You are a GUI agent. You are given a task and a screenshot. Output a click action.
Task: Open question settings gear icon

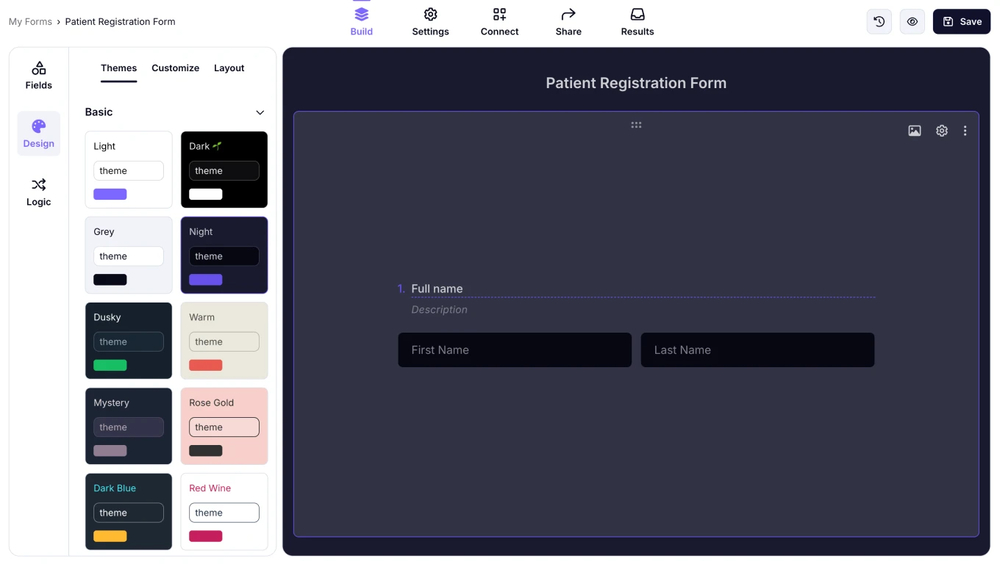coord(941,131)
